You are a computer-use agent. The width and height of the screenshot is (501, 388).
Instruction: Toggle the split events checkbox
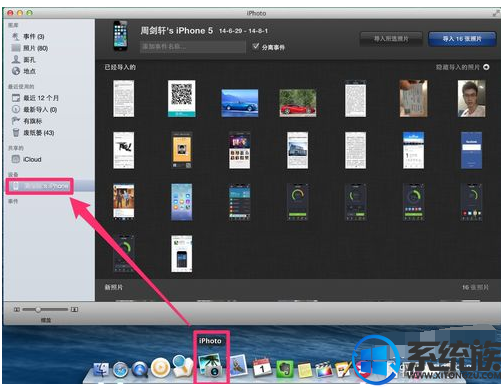coord(256,46)
